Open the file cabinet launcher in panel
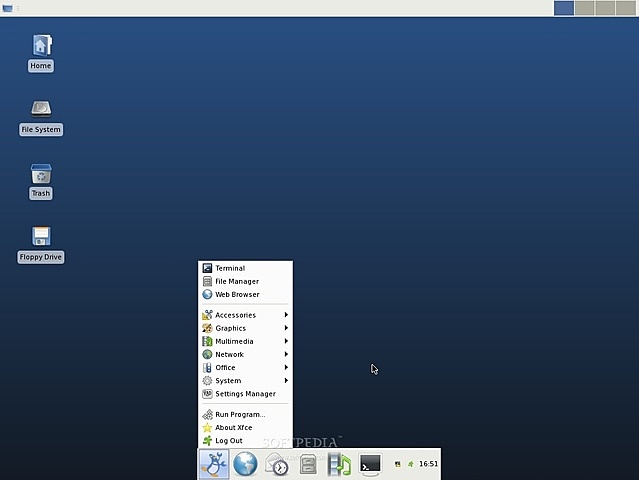 [308, 465]
